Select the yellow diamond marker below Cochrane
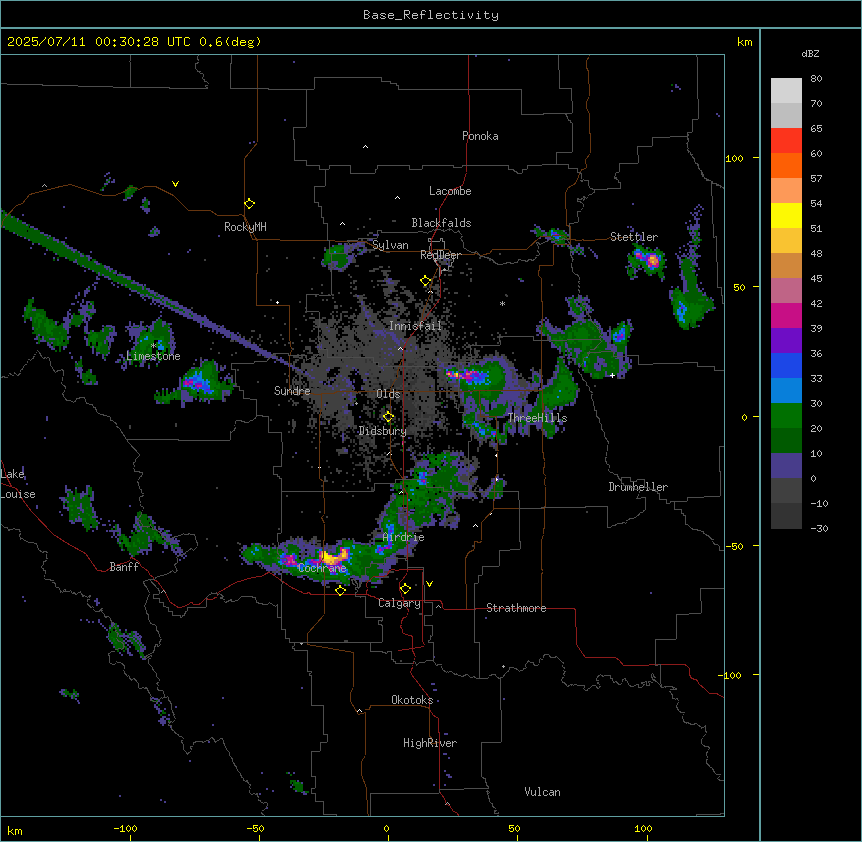The height and width of the screenshot is (842, 862). (x=340, y=590)
